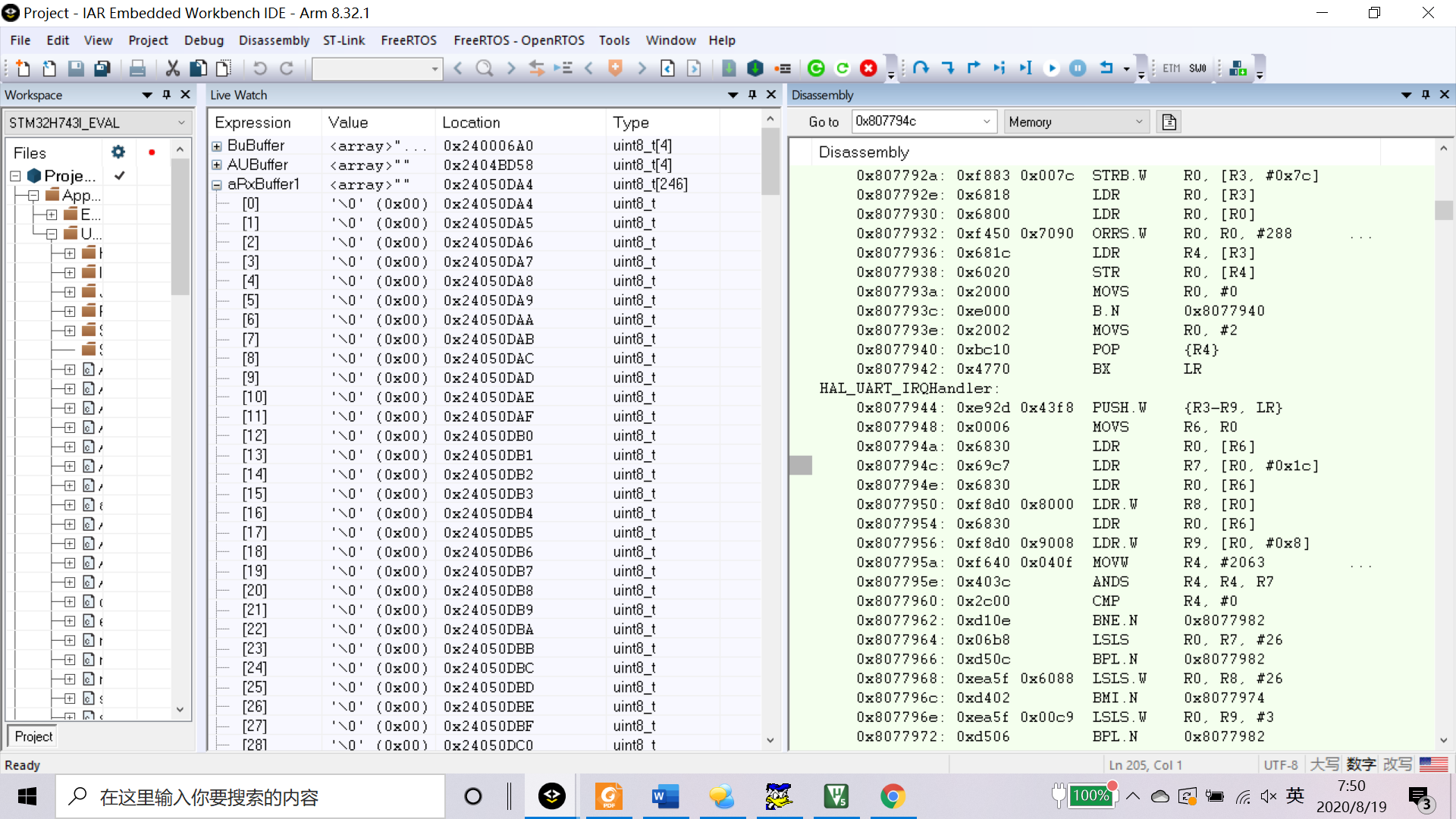
Task: Toggle the ETM trace button
Action: [1172, 68]
